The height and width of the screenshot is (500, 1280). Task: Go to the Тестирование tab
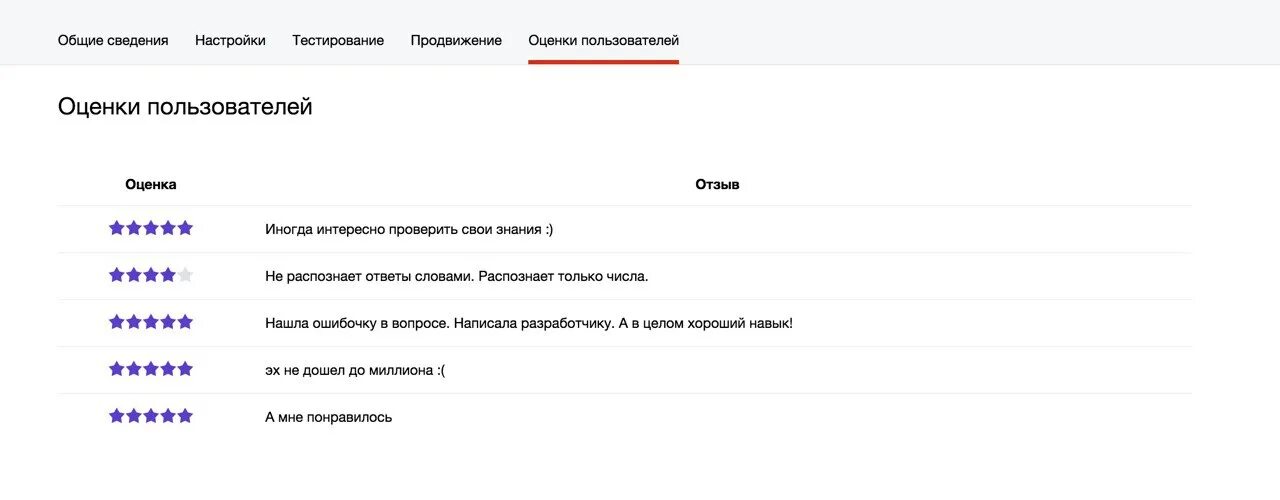(338, 40)
